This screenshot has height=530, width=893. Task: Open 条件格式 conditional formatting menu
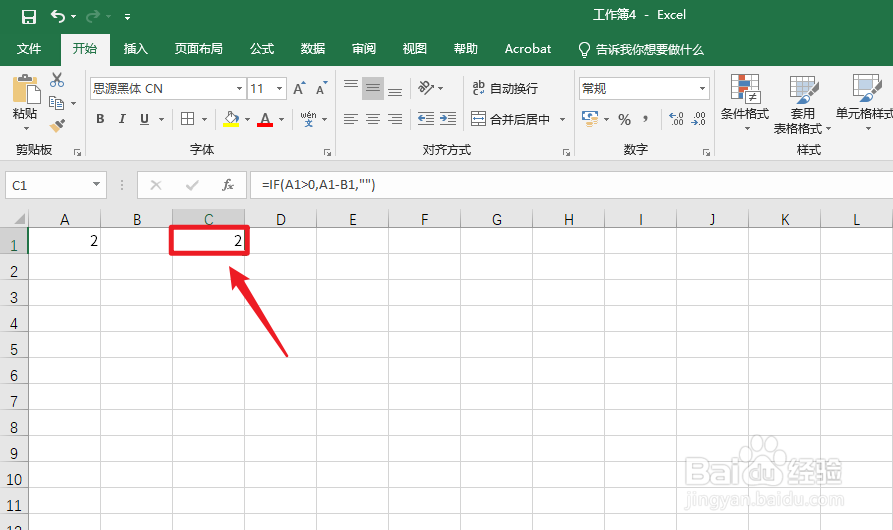tap(745, 103)
